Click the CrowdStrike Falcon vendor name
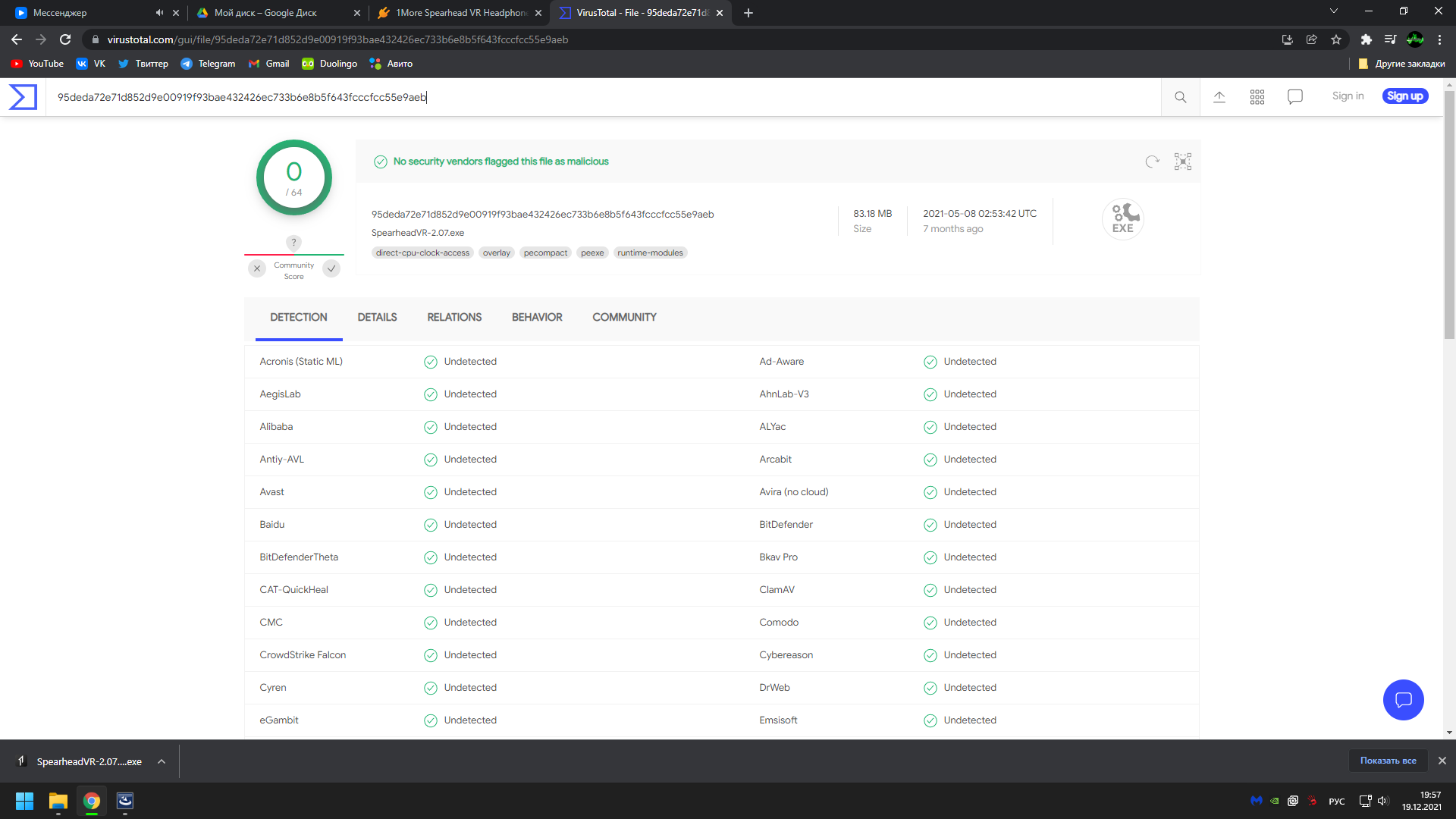 tap(303, 655)
